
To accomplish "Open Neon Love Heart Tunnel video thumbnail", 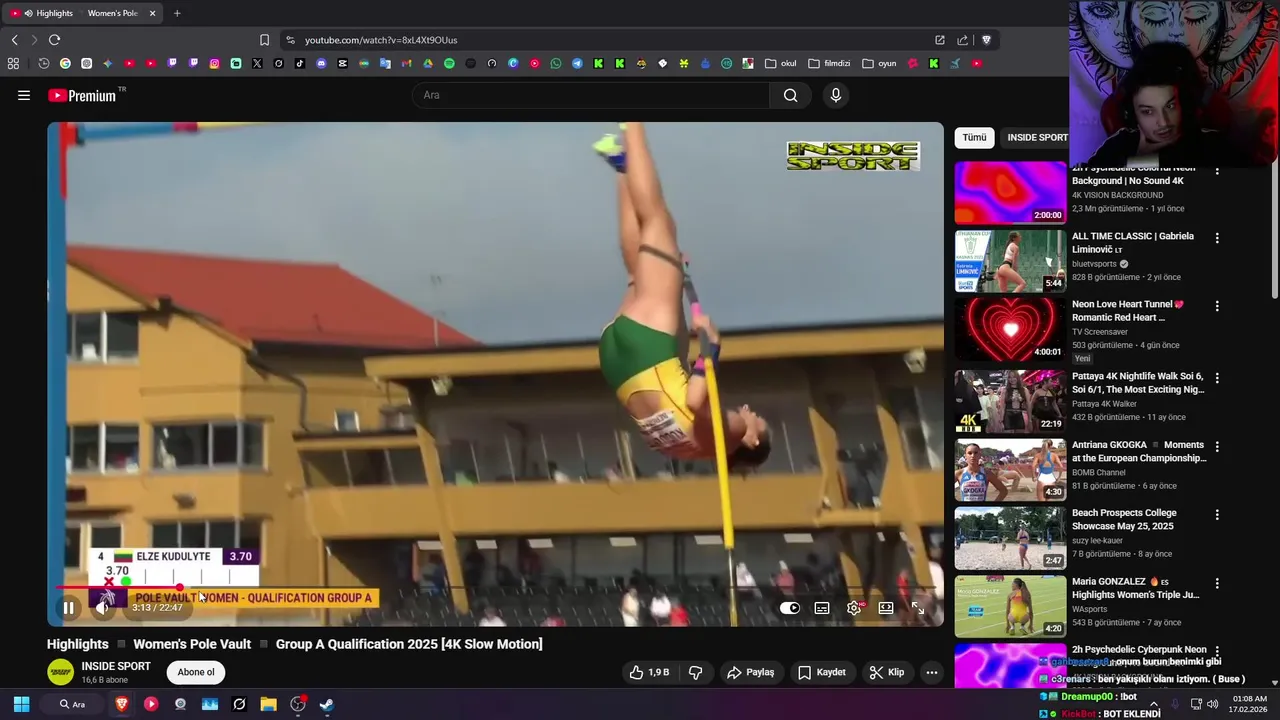I will click(x=1010, y=329).
